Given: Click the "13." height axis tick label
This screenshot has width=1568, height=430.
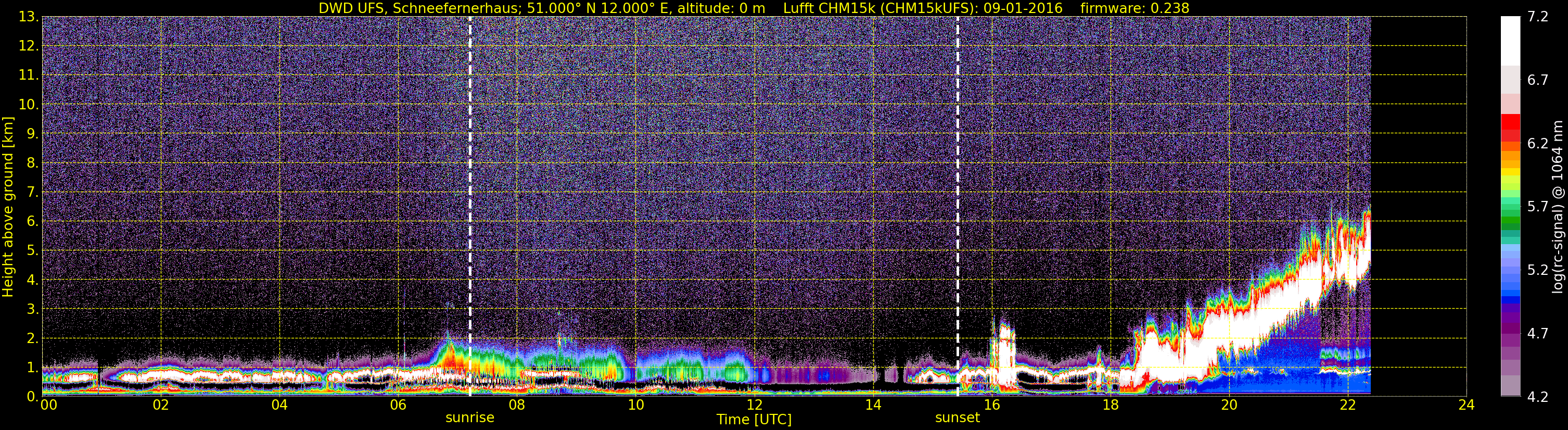Looking at the screenshot, I should click(x=29, y=17).
